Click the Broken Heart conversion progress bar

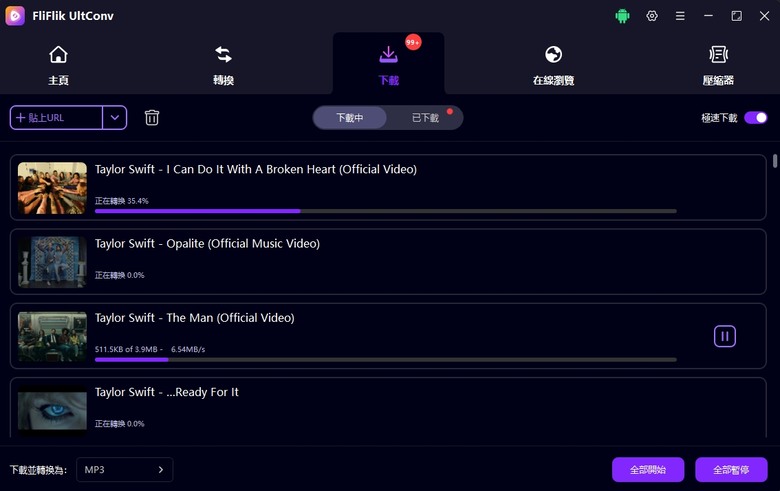pyautogui.click(x=386, y=211)
